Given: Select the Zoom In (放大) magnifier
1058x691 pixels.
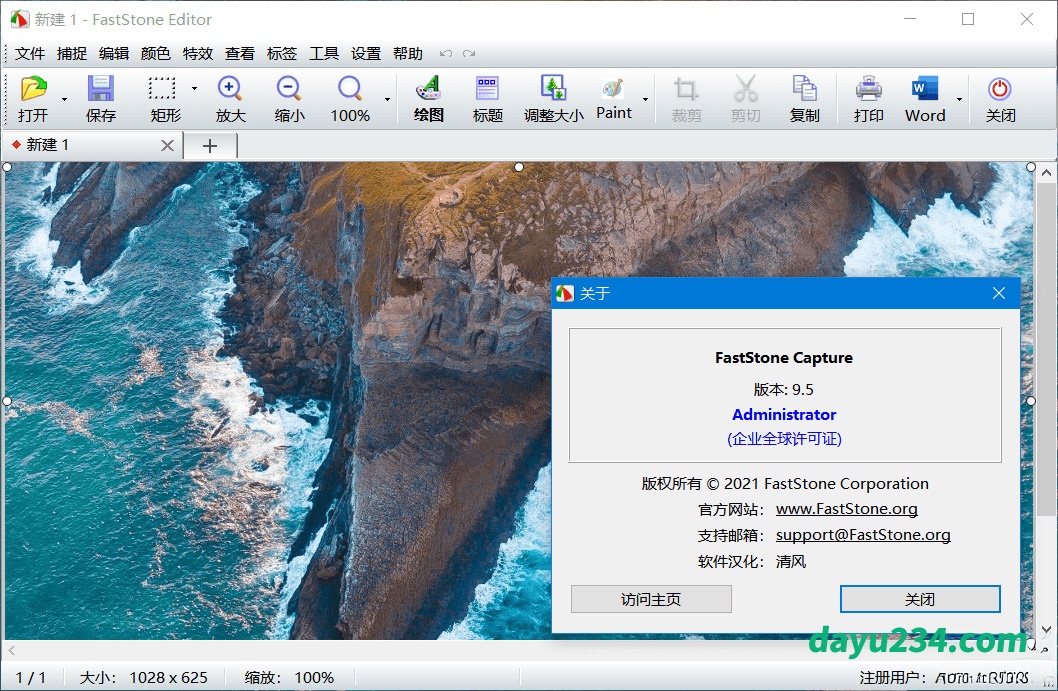Looking at the screenshot, I should 230,90.
